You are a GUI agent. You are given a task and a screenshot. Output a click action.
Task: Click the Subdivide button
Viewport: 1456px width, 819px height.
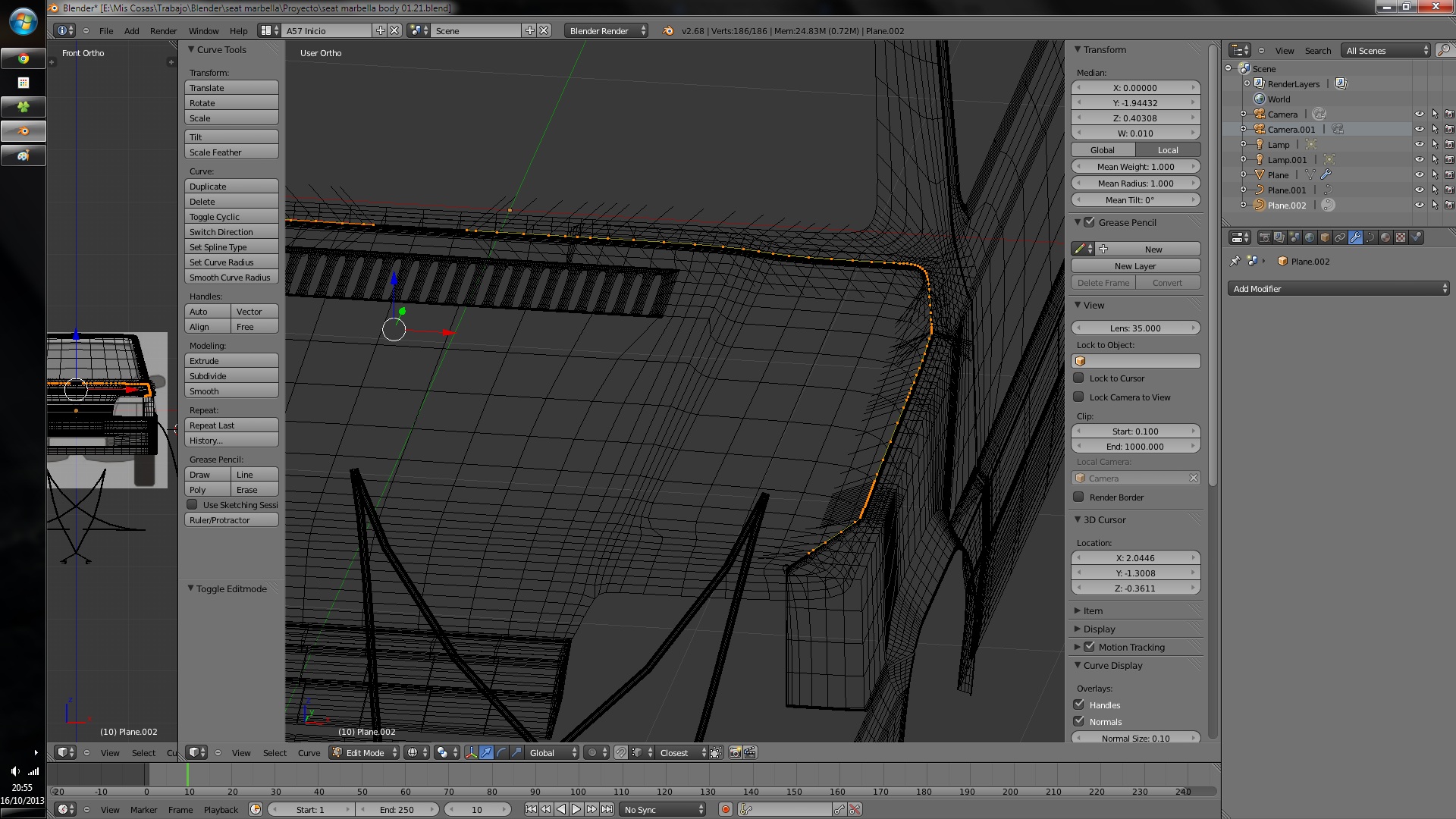tap(231, 376)
